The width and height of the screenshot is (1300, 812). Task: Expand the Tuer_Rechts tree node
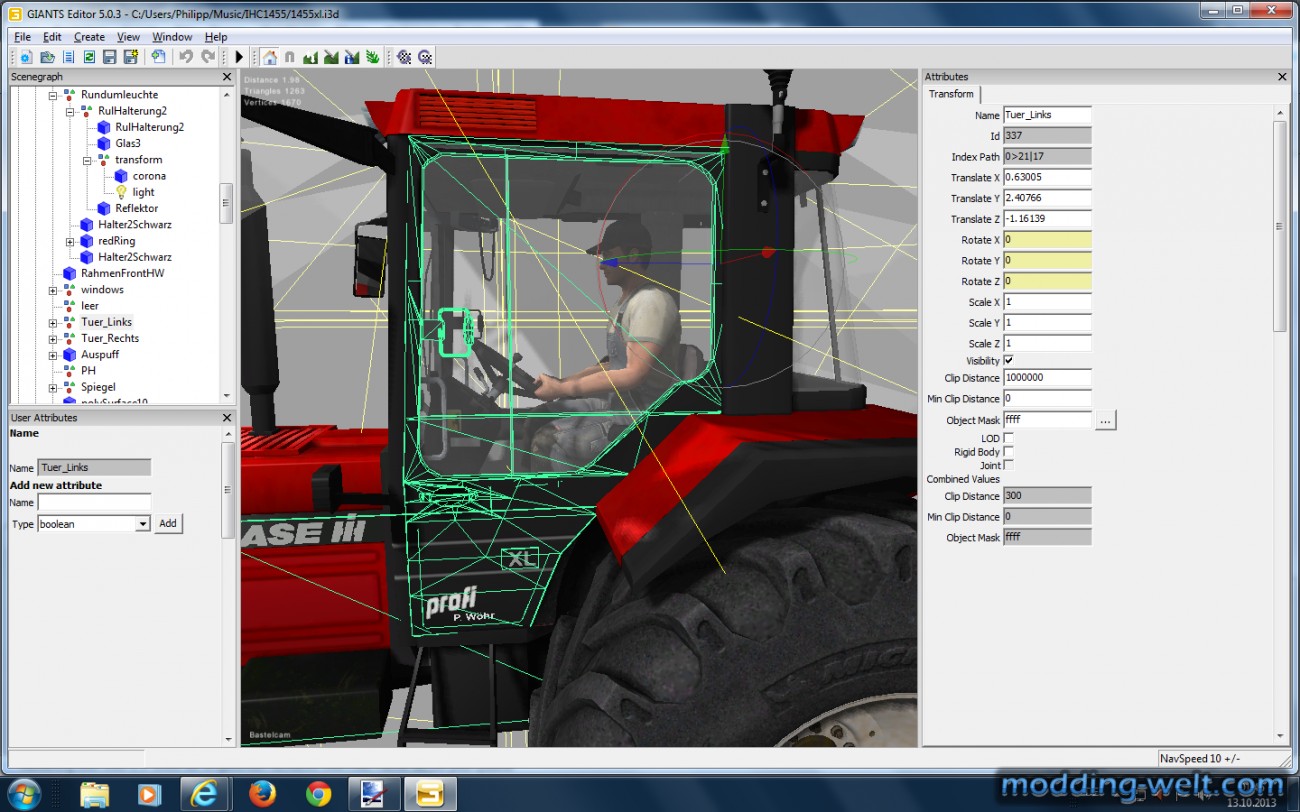53,338
